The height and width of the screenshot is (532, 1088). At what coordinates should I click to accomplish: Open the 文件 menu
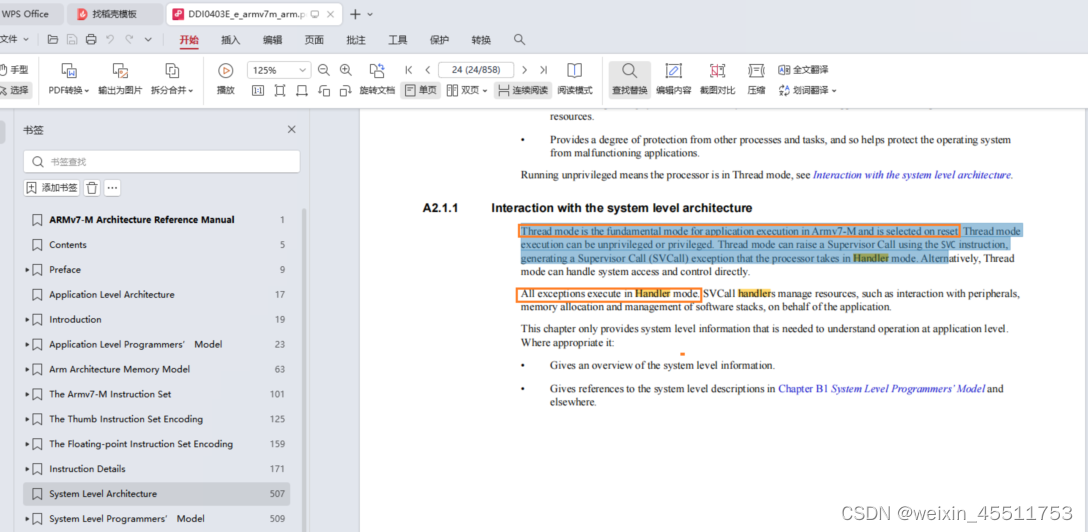(x=15, y=40)
